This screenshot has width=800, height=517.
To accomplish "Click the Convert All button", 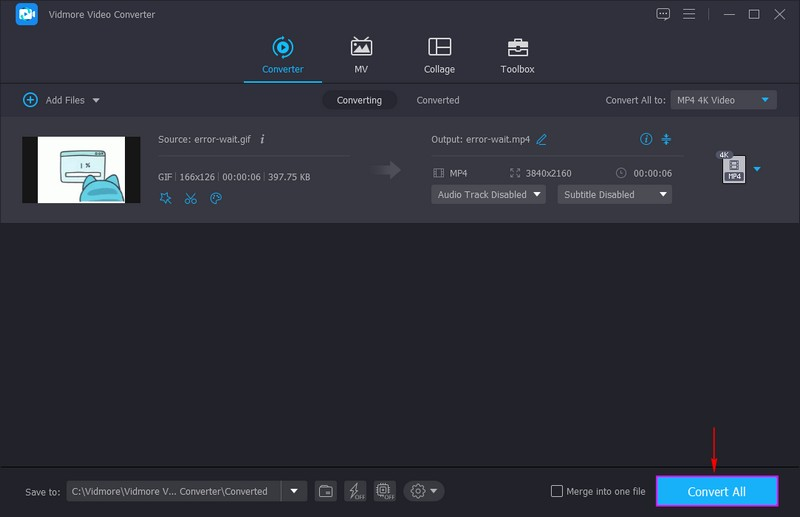I will tap(716, 492).
